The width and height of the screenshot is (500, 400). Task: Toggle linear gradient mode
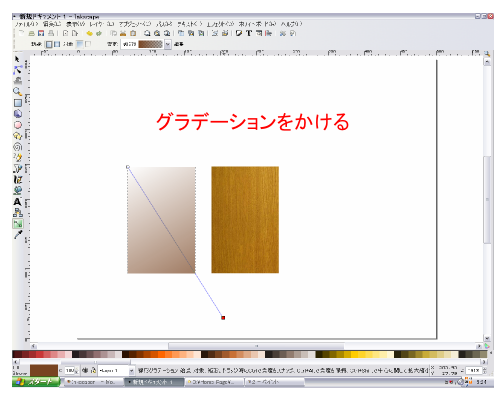pyautogui.click(x=49, y=44)
